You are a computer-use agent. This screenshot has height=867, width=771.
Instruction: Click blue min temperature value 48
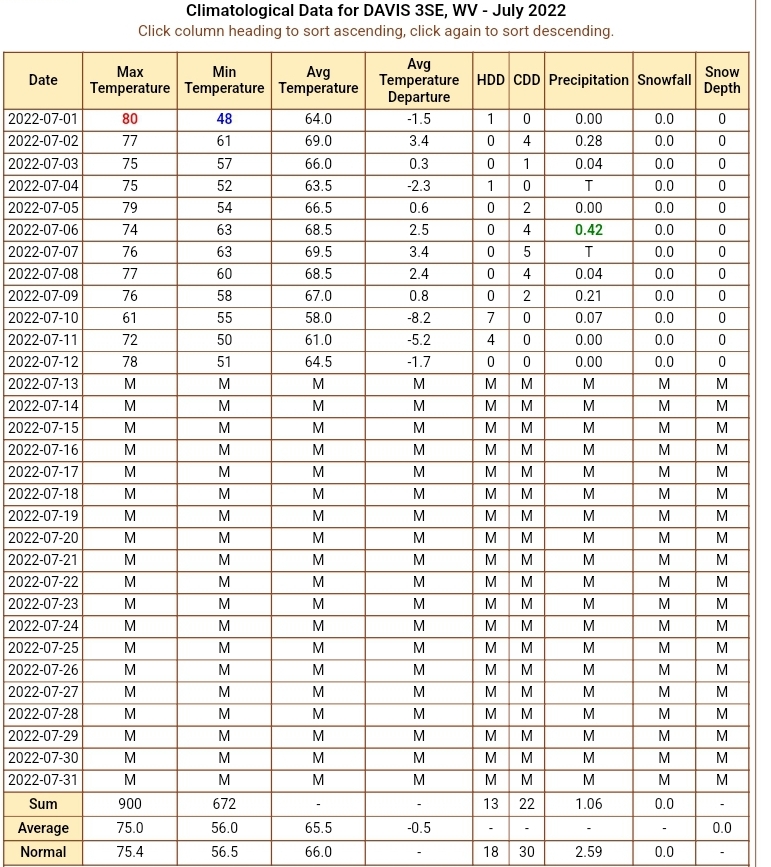(224, 119)
